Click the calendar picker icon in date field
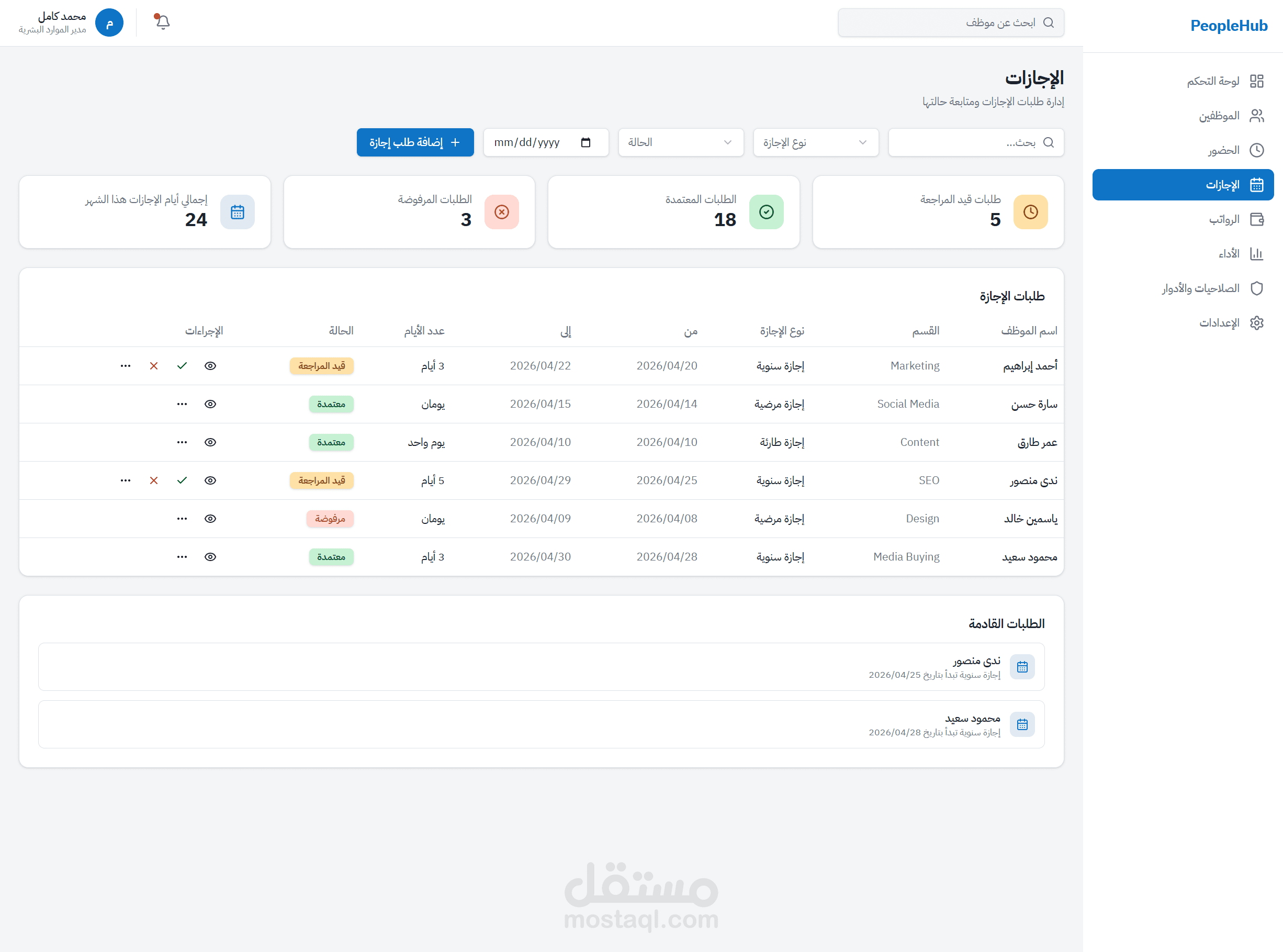 click(586, 142)
